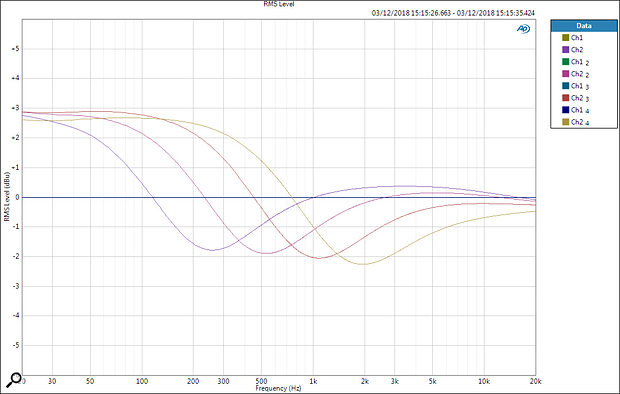This screenshot has height=394, width=620.
Task: Click the '+3' level tick label
Action: [15, 108]
